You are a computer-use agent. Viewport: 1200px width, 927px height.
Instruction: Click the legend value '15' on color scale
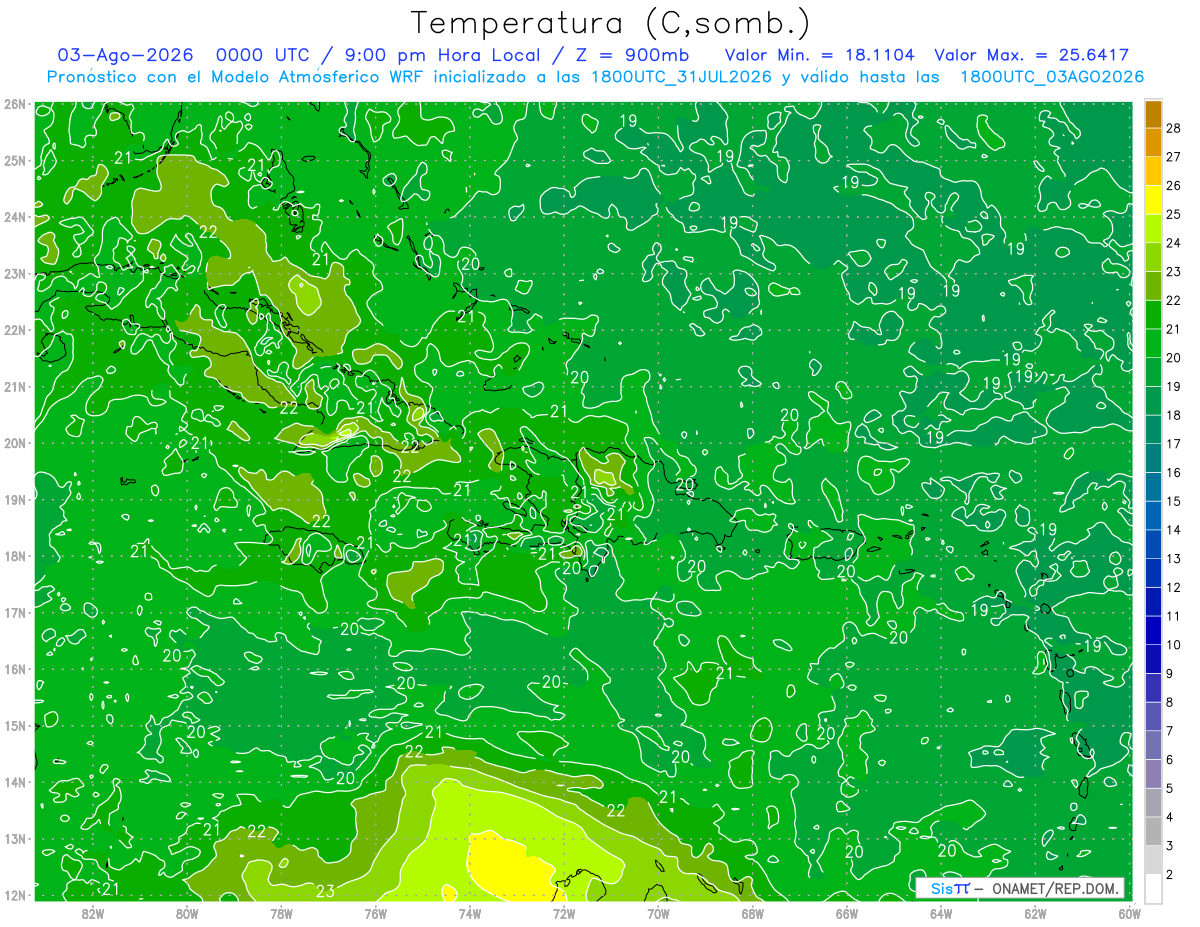1174,501
